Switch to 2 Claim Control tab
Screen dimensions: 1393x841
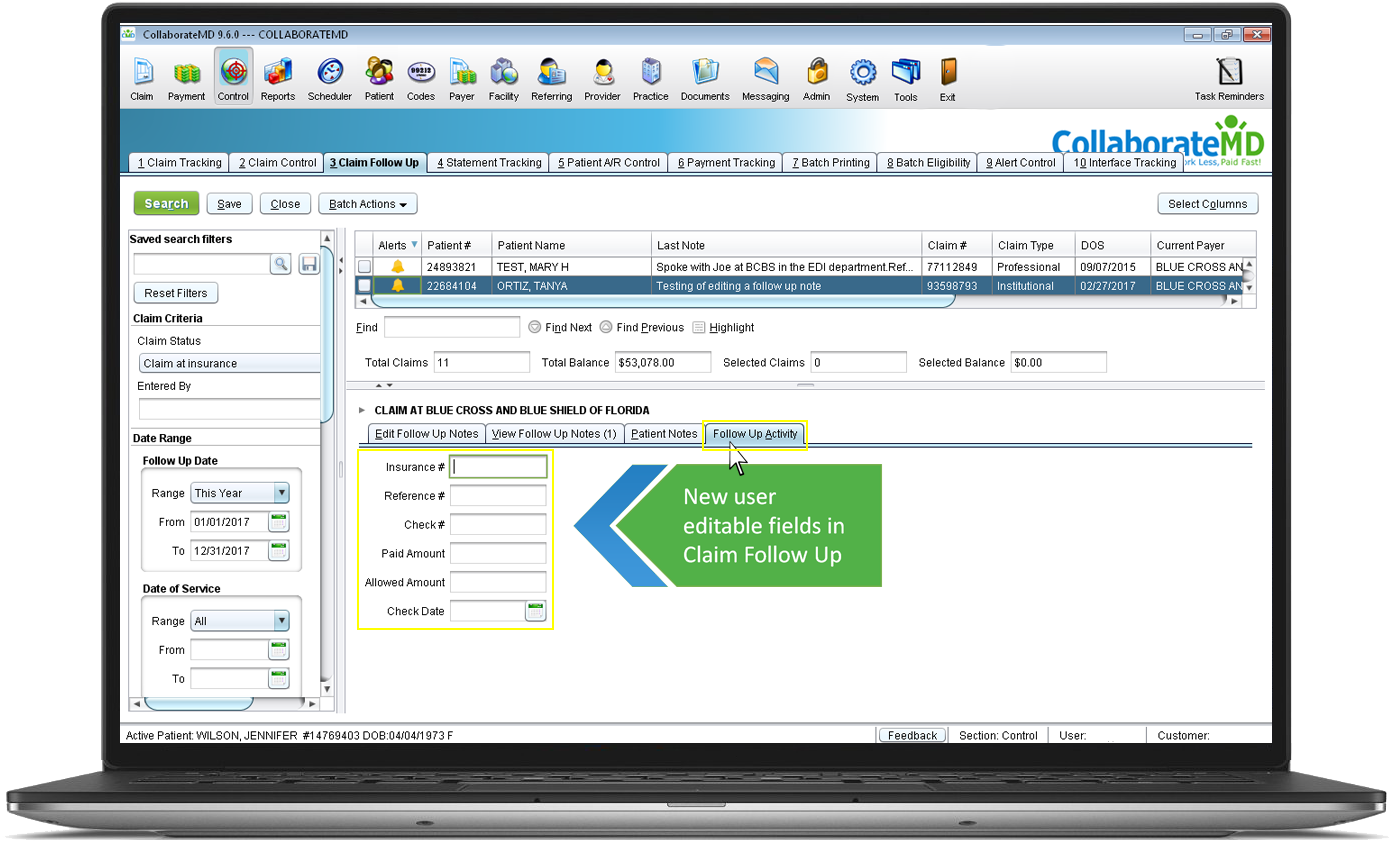(x=277, y=163)
